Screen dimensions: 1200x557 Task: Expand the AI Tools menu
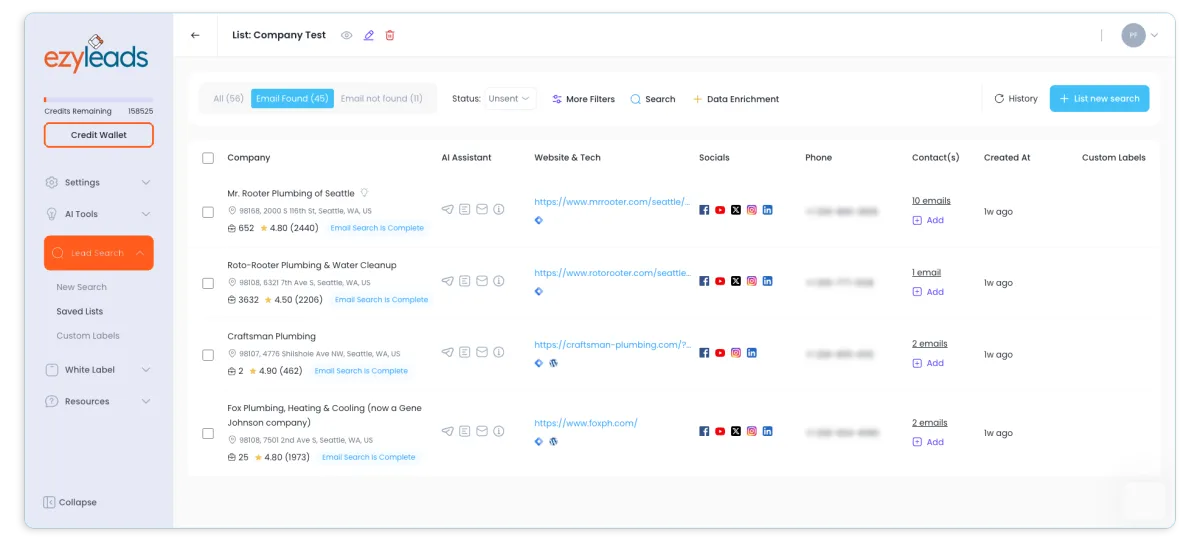pyautogui.click(x=99, y=214)
